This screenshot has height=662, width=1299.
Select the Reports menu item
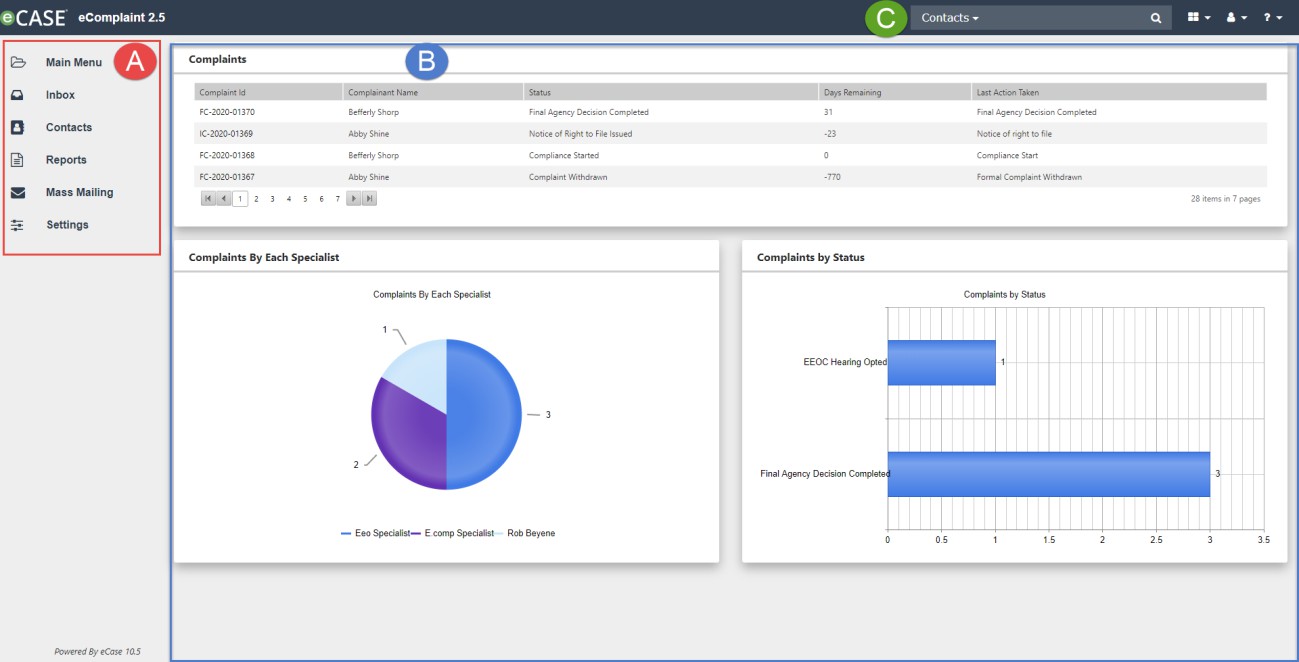pyautogui.click(x=66, y=160)
